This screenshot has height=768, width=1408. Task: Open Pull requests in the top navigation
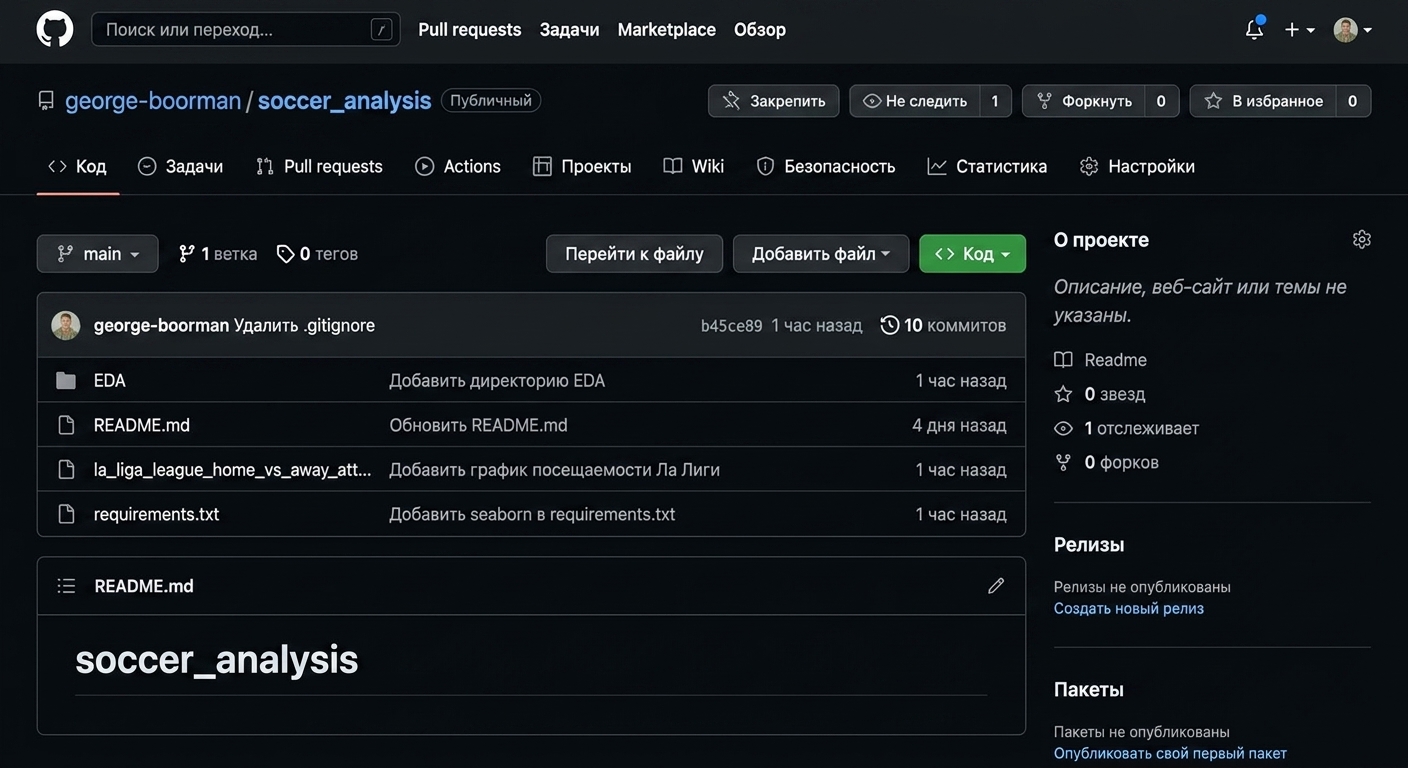click(x=470, y=30)
